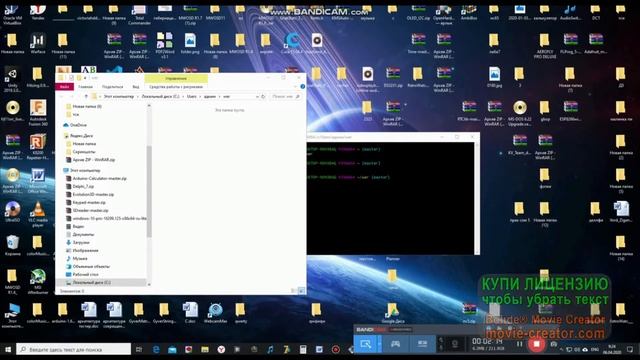Select VLC media player desktop icon

(x=38, y=213)
